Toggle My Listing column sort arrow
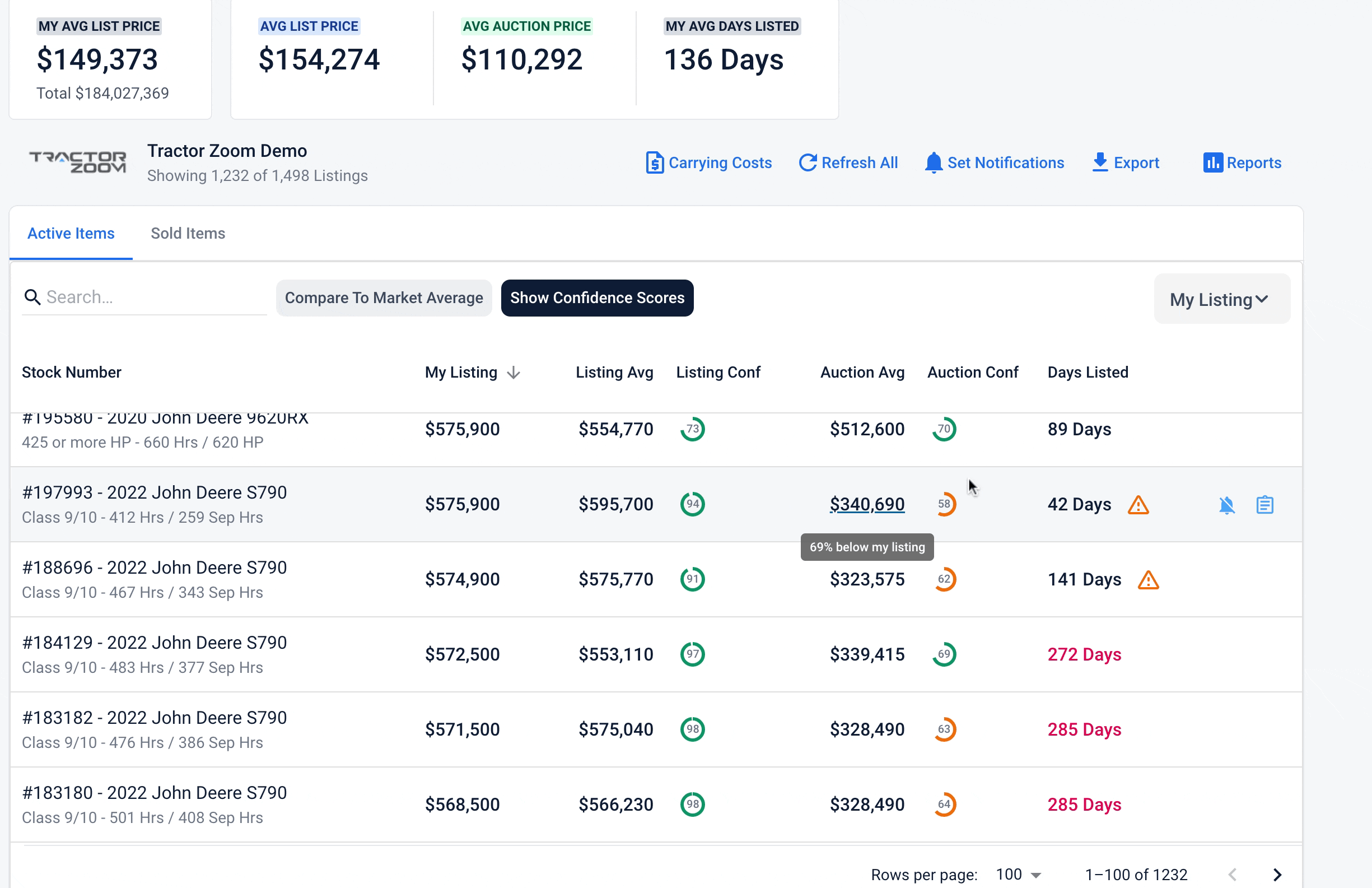Screen dimensions: 1372x888 (x=514, y=373)
